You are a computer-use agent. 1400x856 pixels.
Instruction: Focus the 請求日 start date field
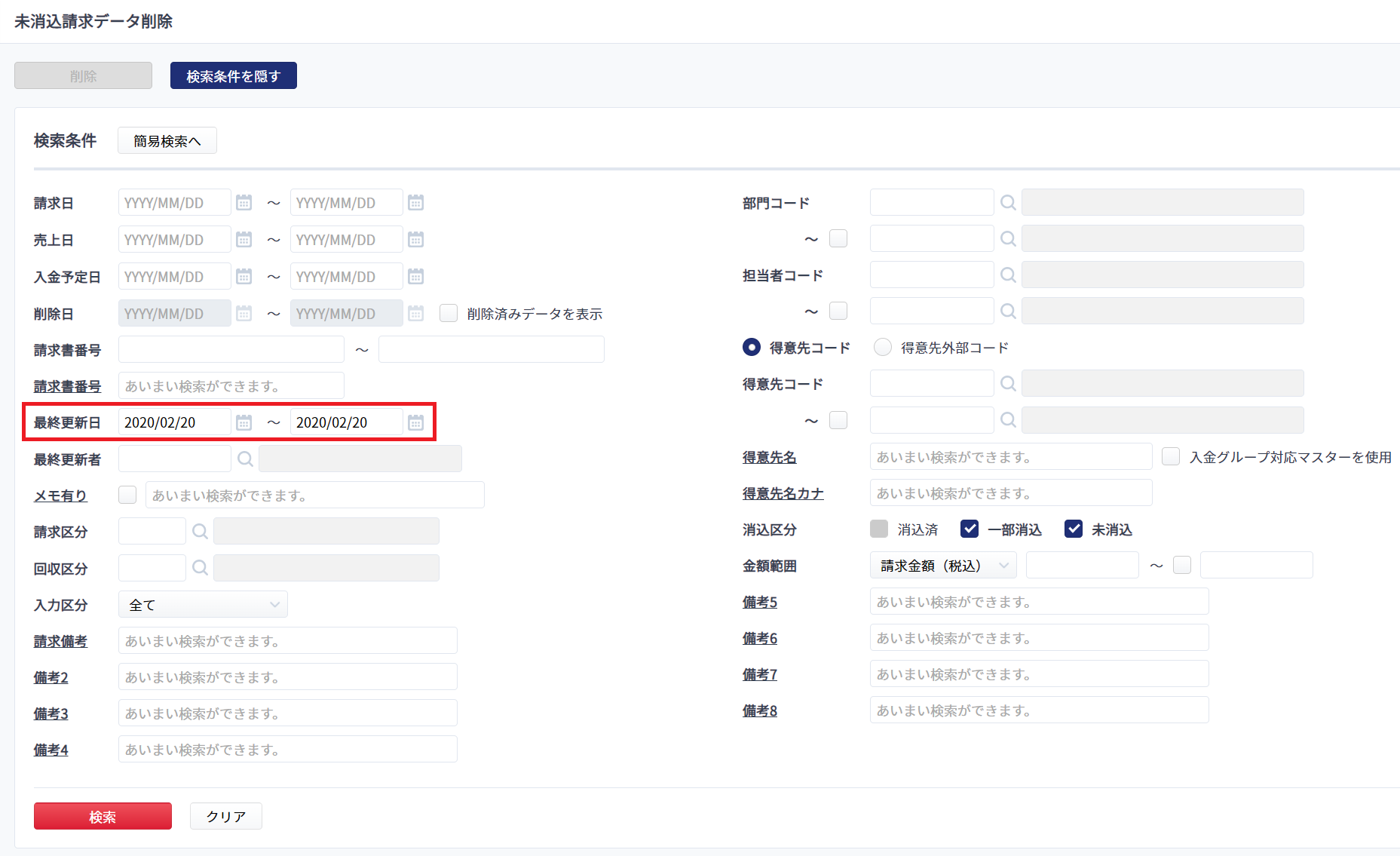coord(175,202)
